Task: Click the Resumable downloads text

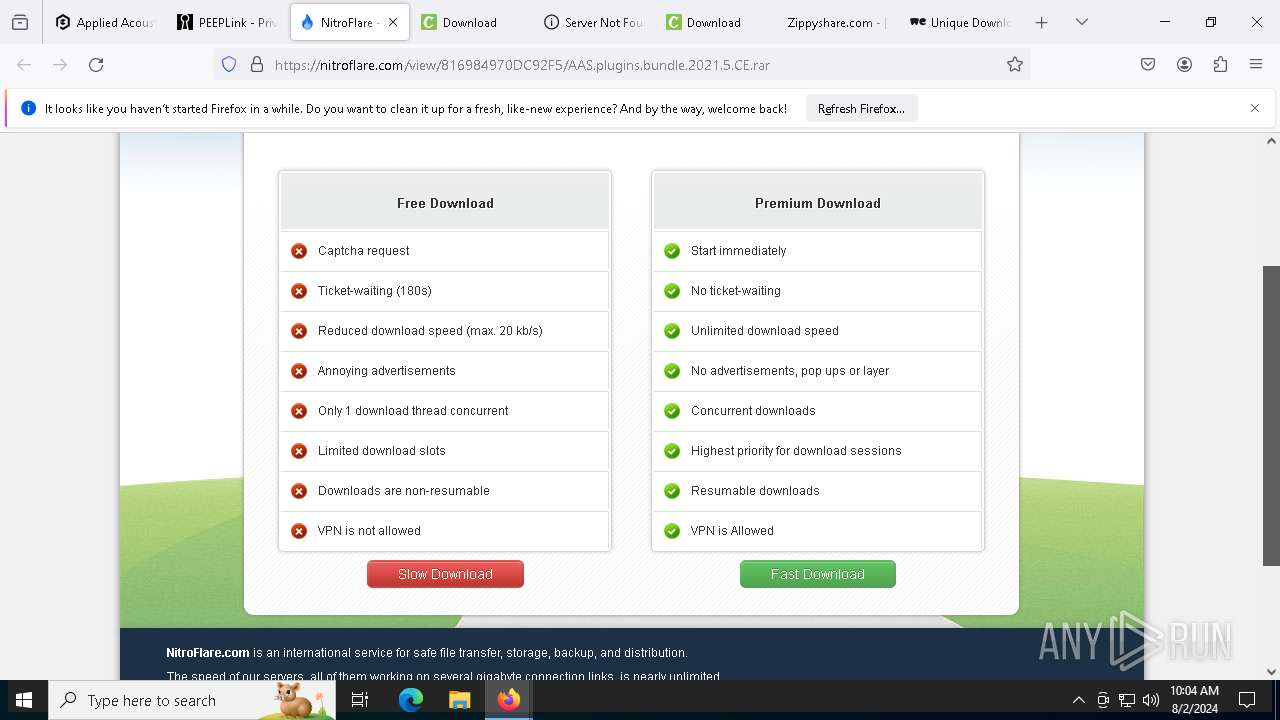Action: pyautogui.click(x=755, y=491)
